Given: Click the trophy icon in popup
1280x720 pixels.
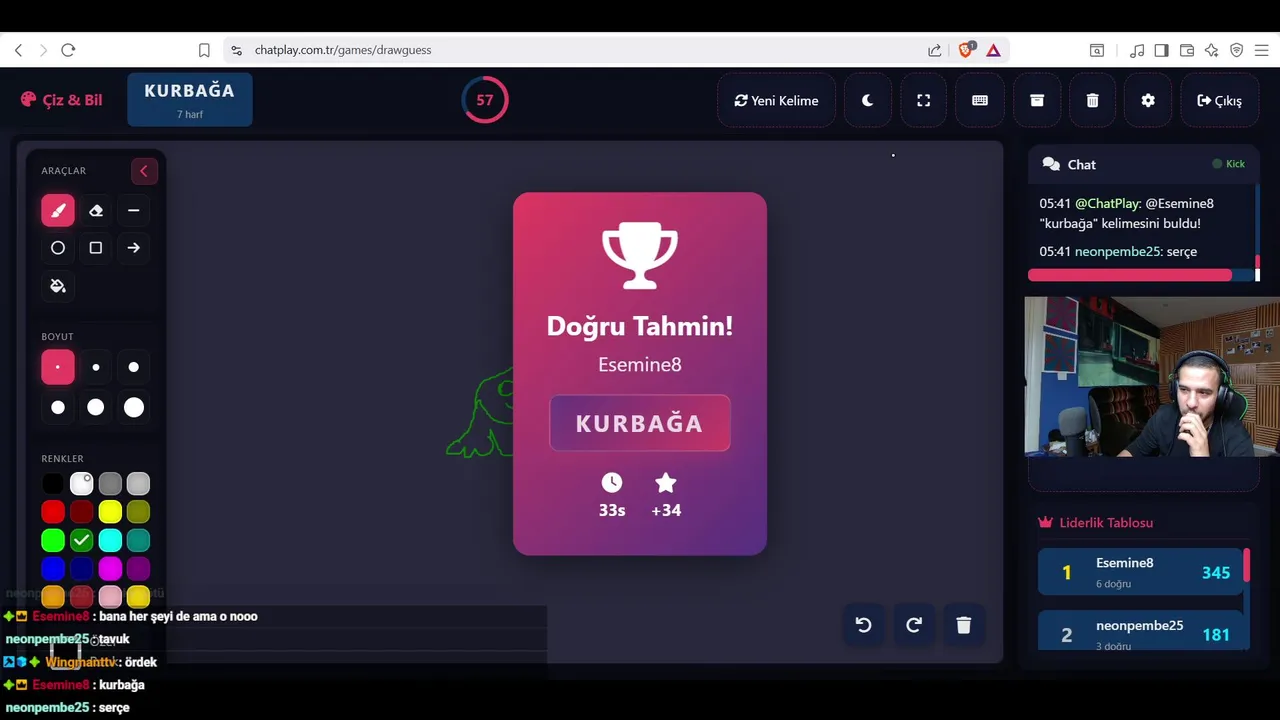Looking at the screenshot, I should pos(640,257).
